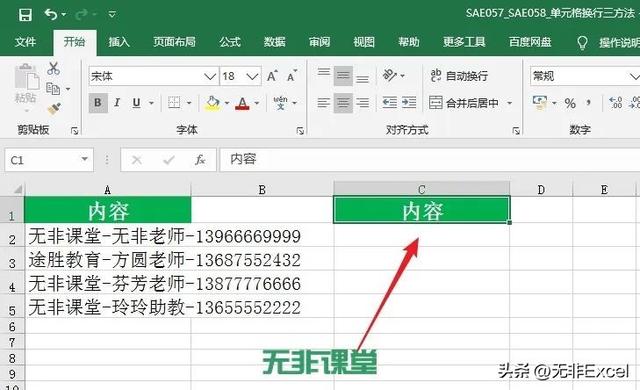The height and width of the screenshot is (390, 640).
Task: Toggle the Center horizontal align icon
Action: (343, 103)
